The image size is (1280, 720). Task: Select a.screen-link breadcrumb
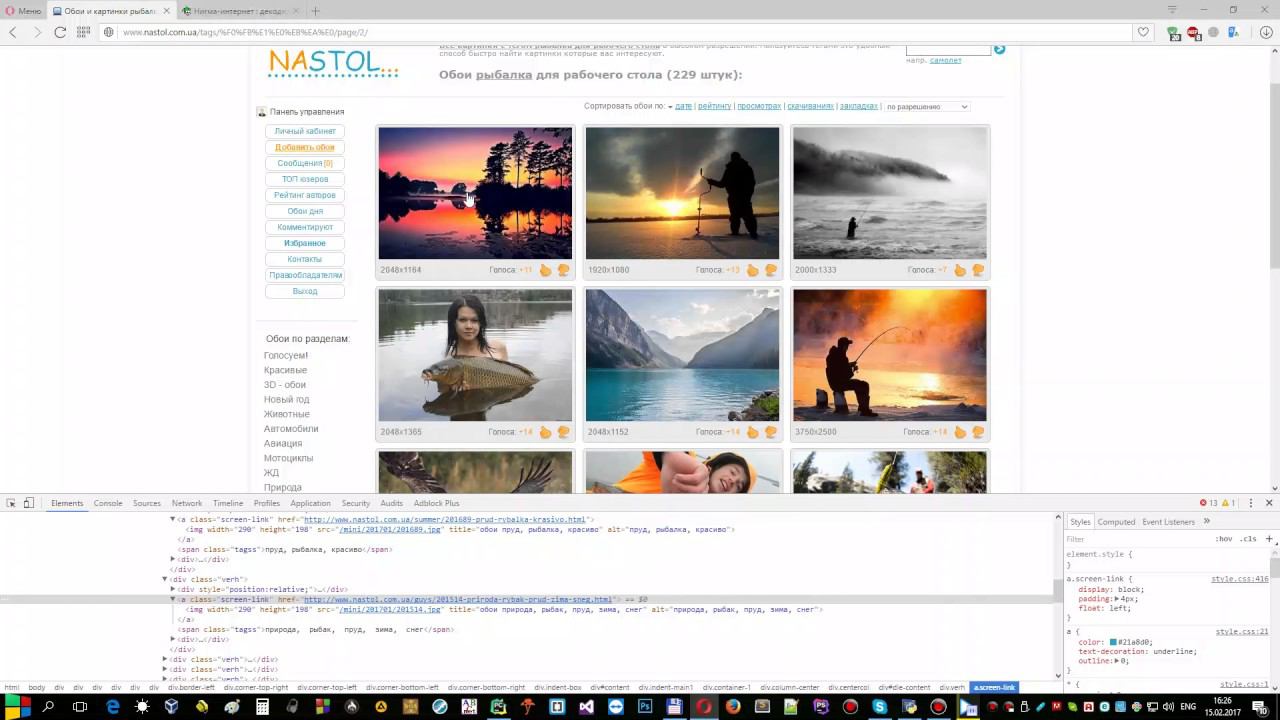994,688
